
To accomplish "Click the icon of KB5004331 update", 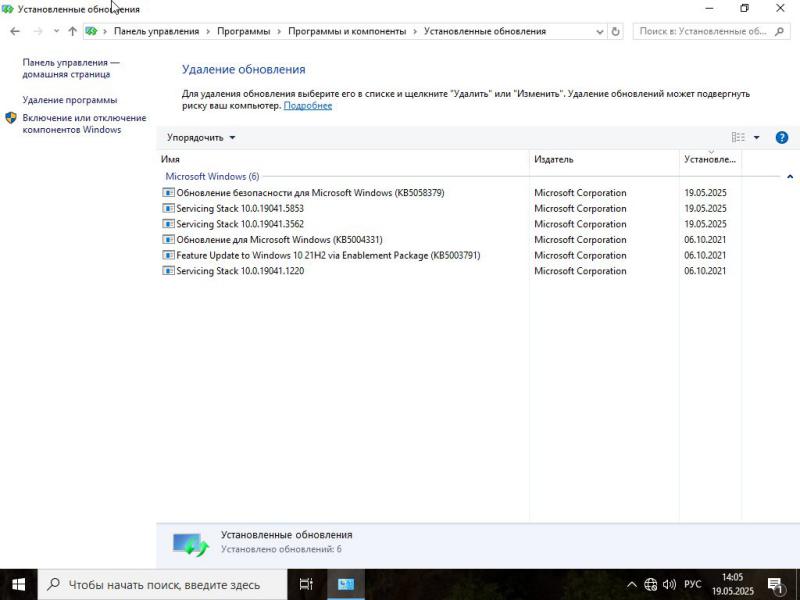I will click(x=168, y=240).
